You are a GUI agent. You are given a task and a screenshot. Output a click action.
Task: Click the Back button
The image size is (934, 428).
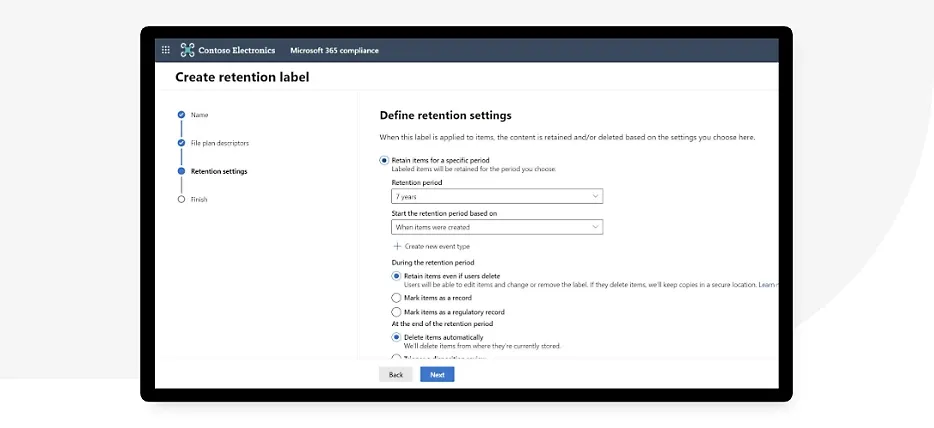point(395,374)
